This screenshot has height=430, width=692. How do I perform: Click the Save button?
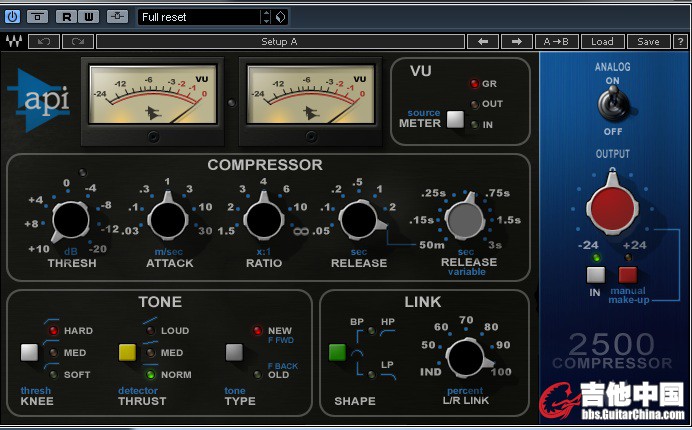(x=648, y=42)
